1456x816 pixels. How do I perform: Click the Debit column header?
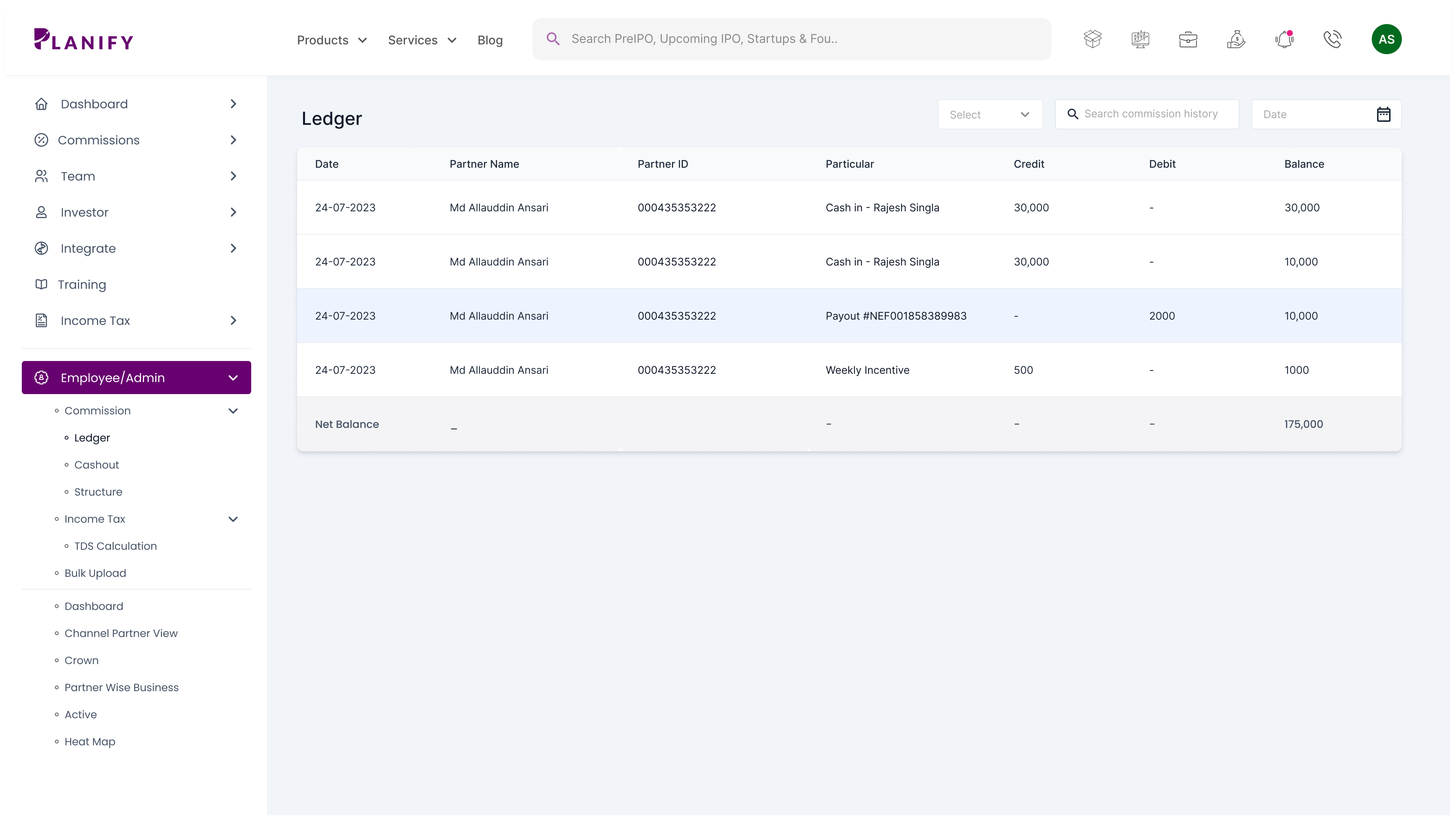click(1162, 164)
